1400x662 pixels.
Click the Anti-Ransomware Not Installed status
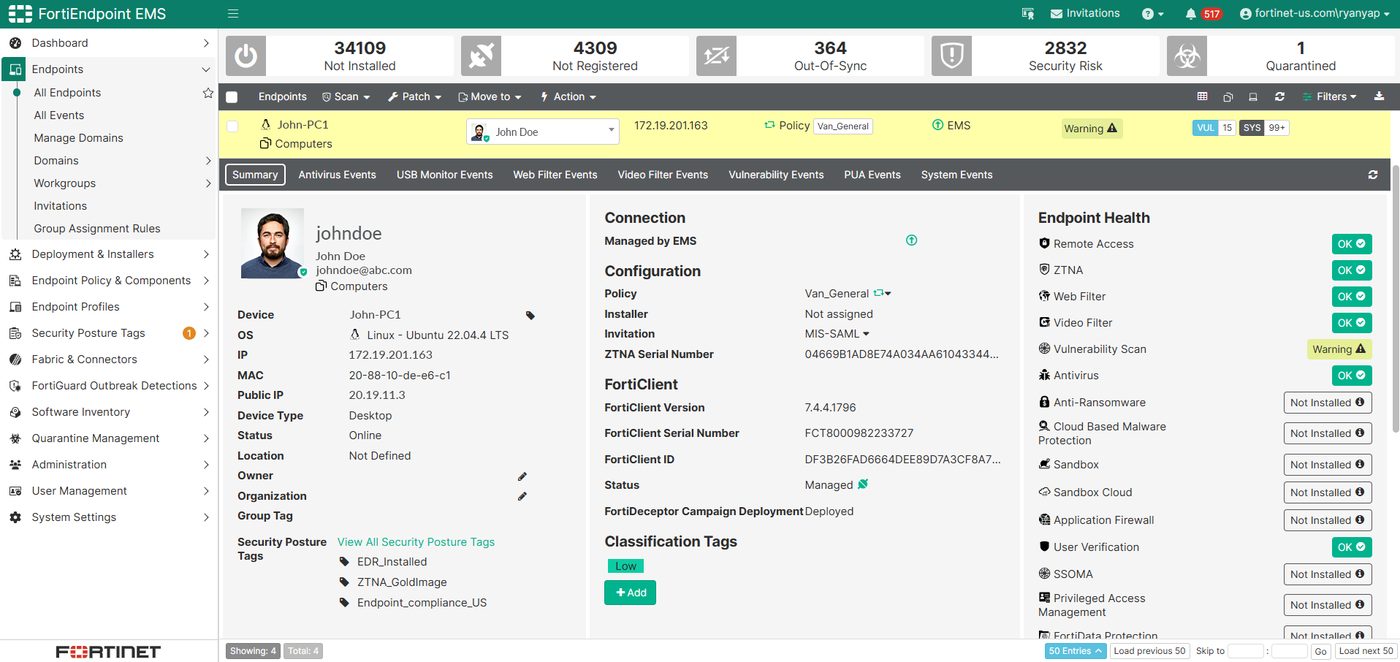click(x=1327, y=403)
